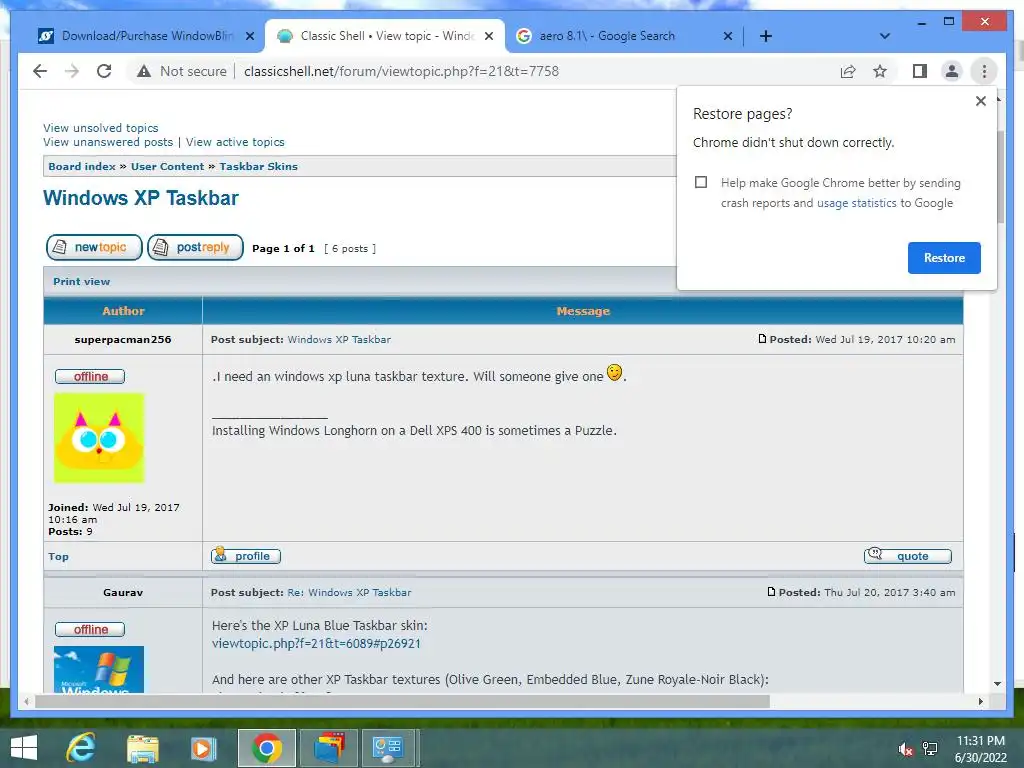Click the Chrome taskbar icon
The image size is (1024, 768).
click(266, 748)
